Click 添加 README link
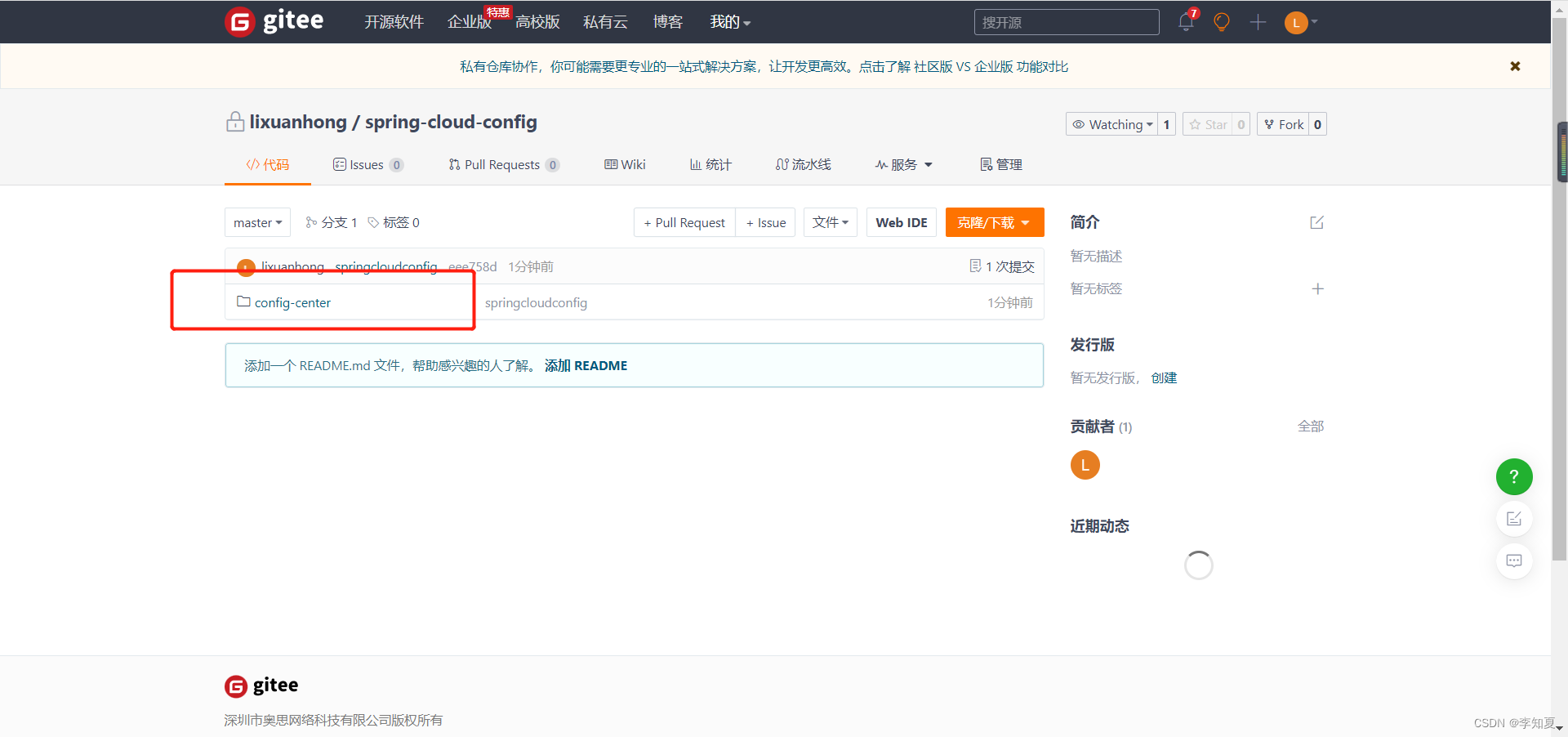This screenshot has width=1568, height=737. (586, 365)
